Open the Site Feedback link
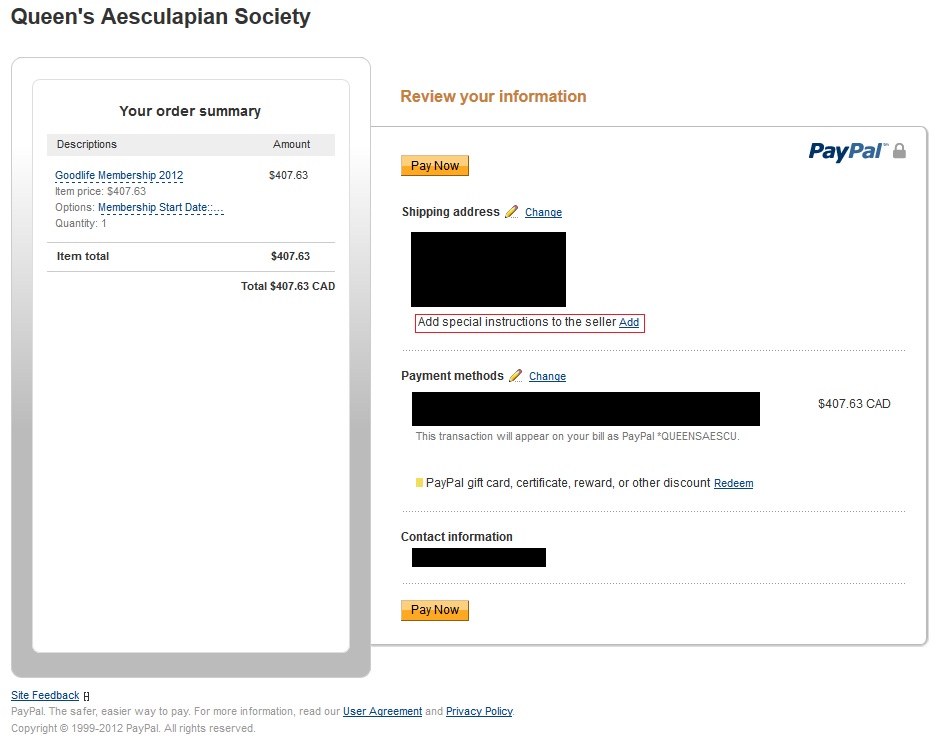 (x=45, y=696)
